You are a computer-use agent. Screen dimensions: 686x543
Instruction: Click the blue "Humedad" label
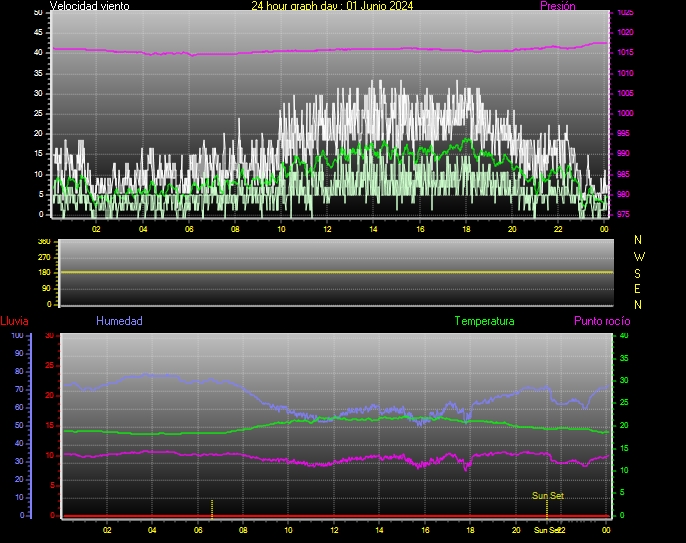[119, 321]
